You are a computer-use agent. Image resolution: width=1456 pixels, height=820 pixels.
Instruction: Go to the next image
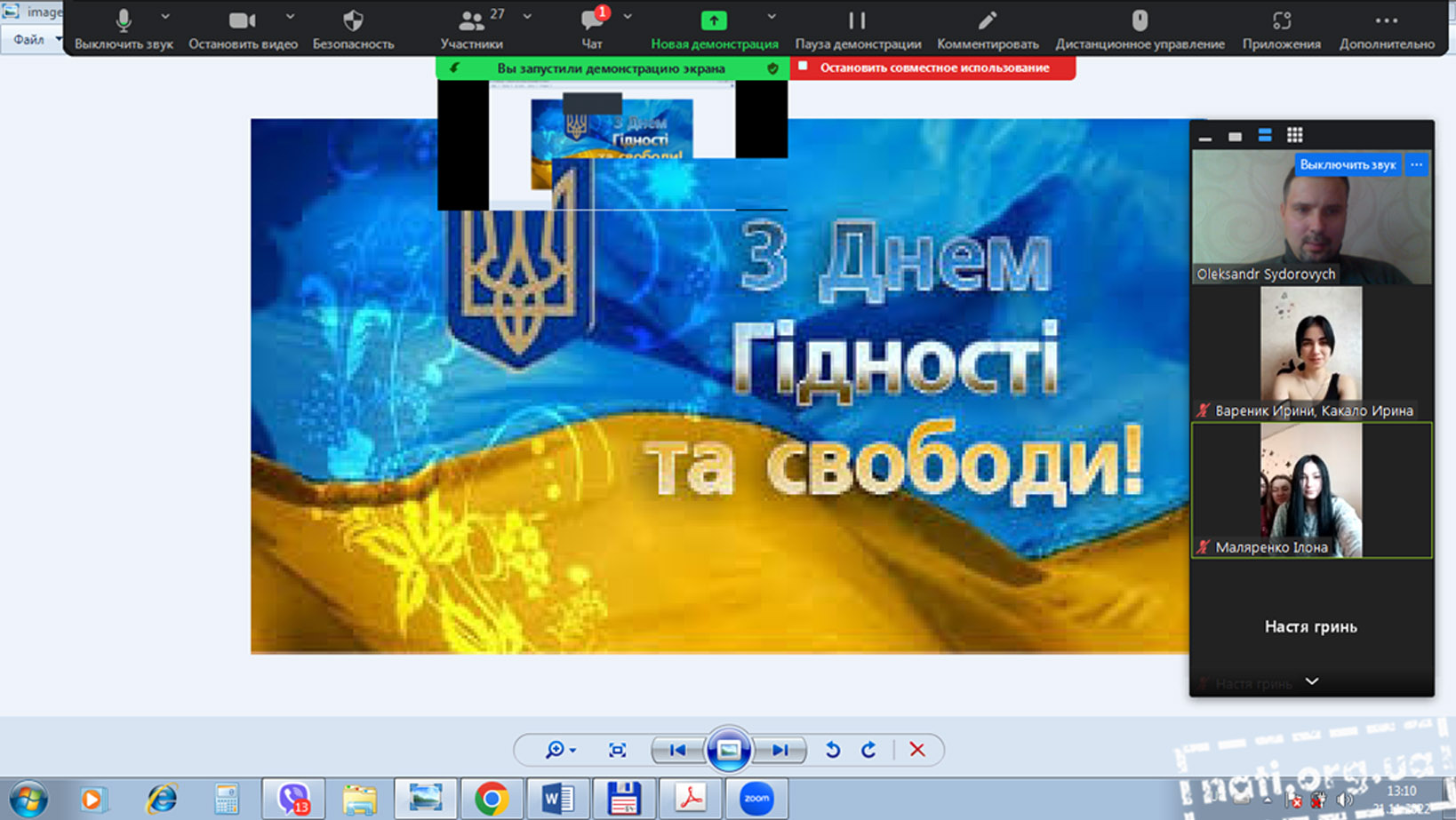(780, 751)
